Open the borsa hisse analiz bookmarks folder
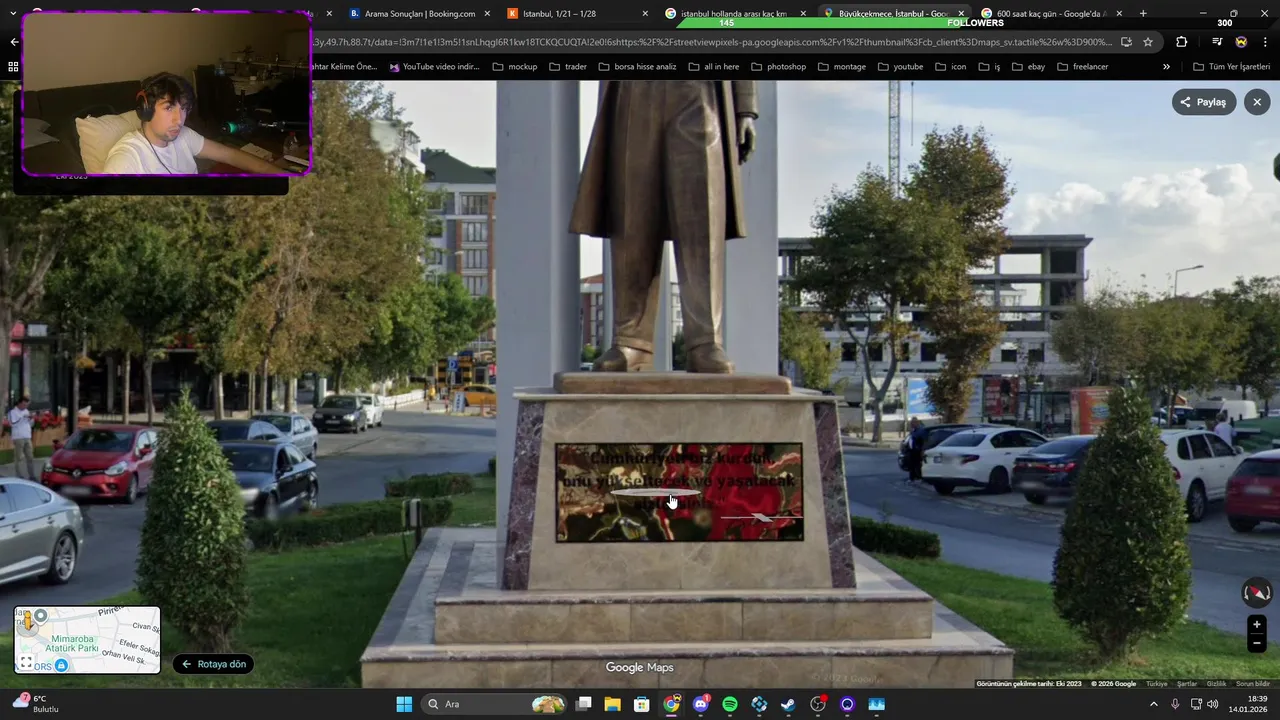 637,67
